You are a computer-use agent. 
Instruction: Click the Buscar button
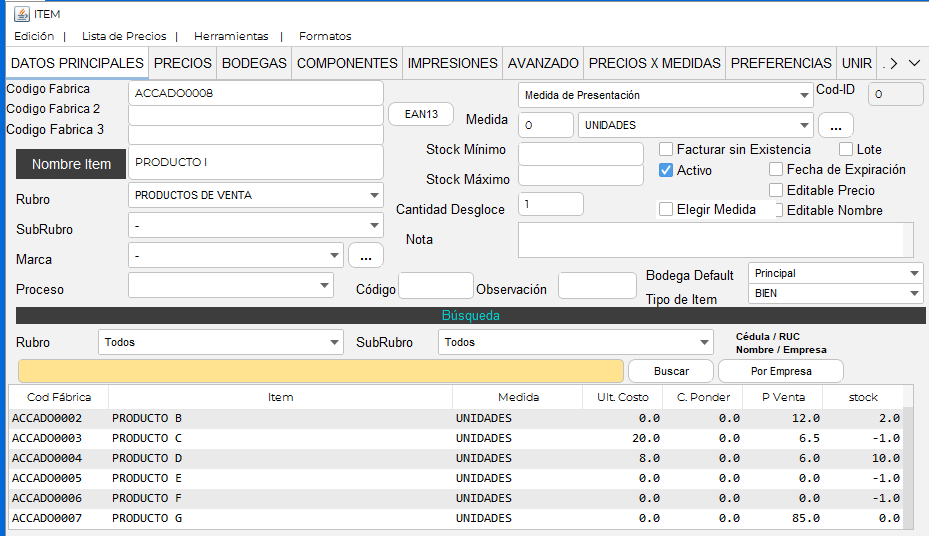[x=671, y=371]
